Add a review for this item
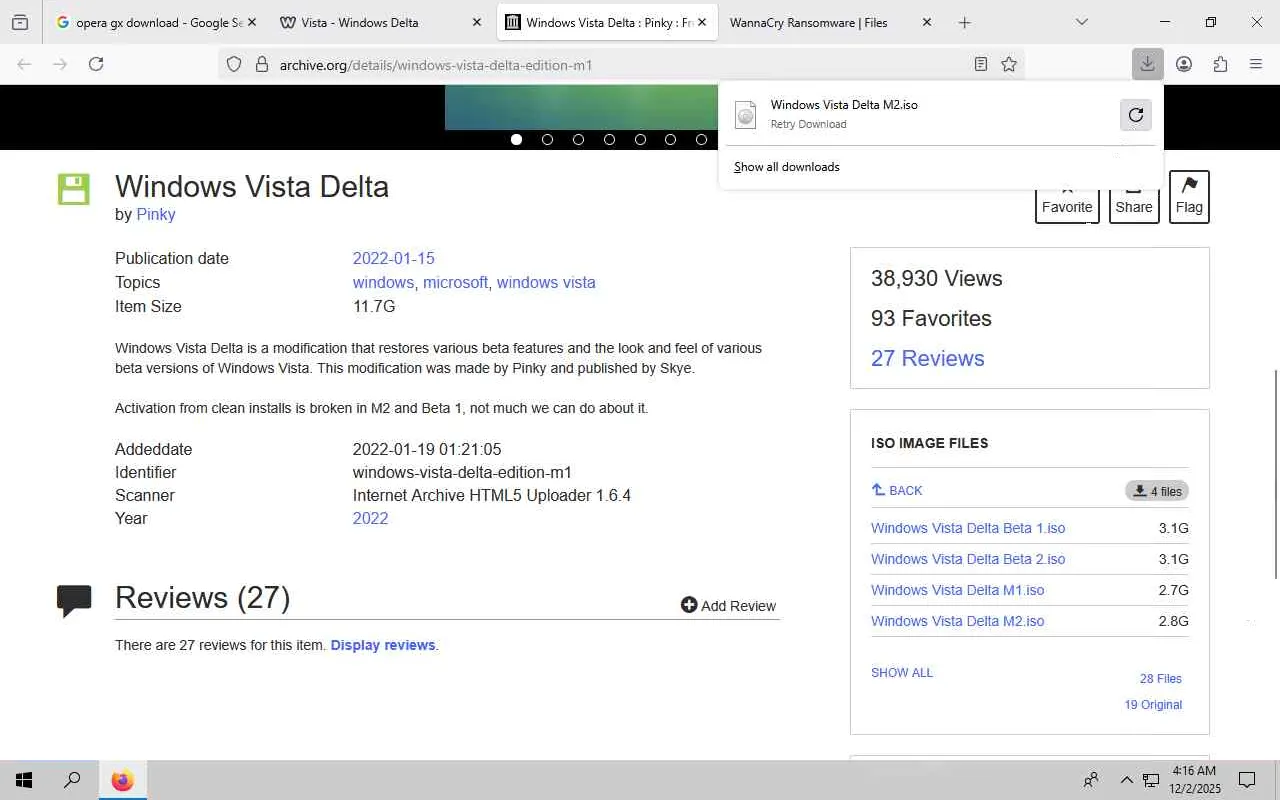 (728, 605)
